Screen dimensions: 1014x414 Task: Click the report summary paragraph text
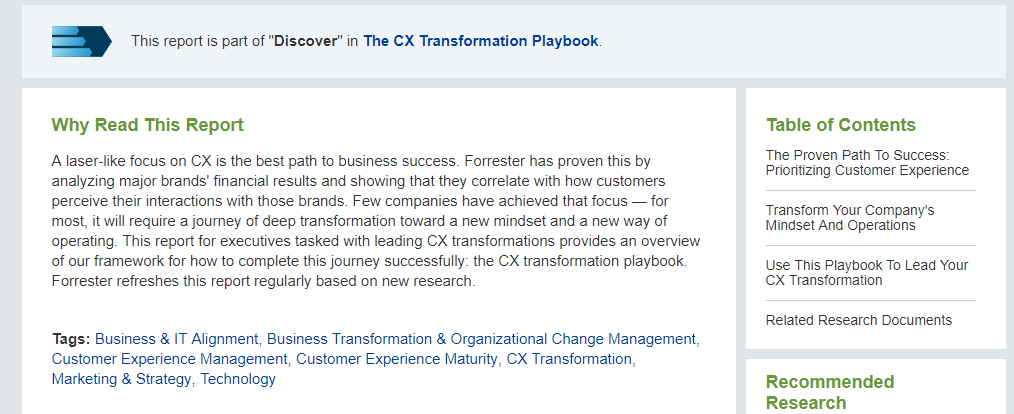376,221
